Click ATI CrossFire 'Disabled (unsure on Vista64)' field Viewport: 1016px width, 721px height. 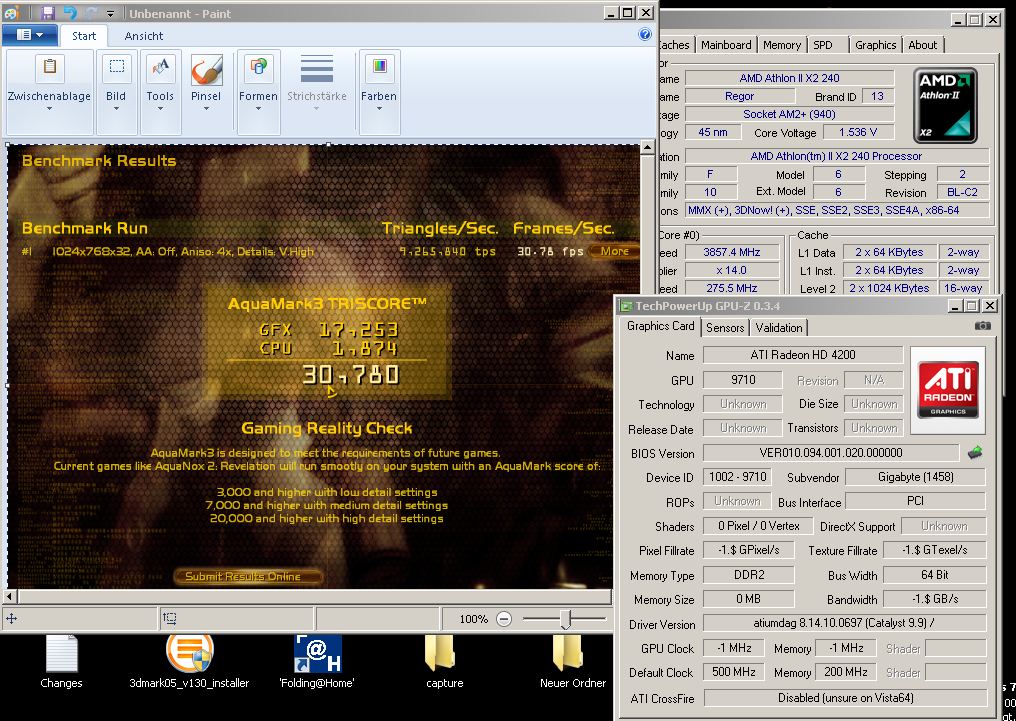tap(845, 698)
